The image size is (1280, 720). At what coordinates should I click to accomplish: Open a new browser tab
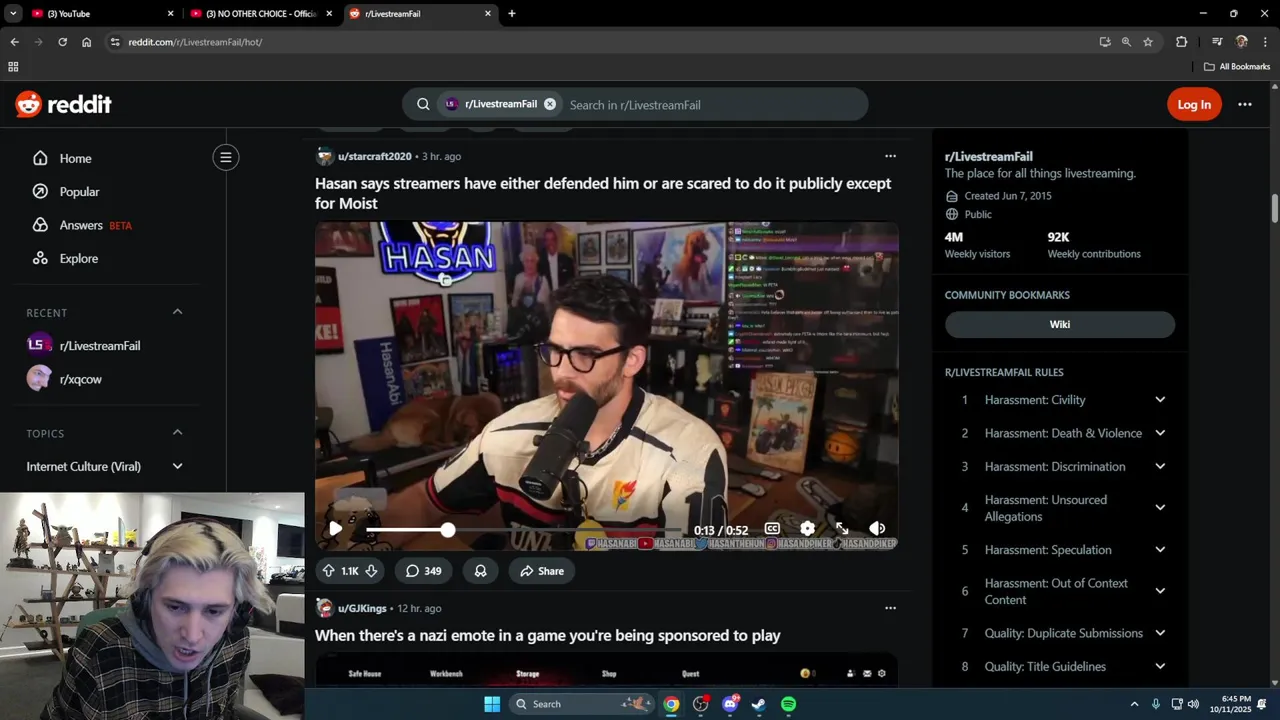coord(512,14)
